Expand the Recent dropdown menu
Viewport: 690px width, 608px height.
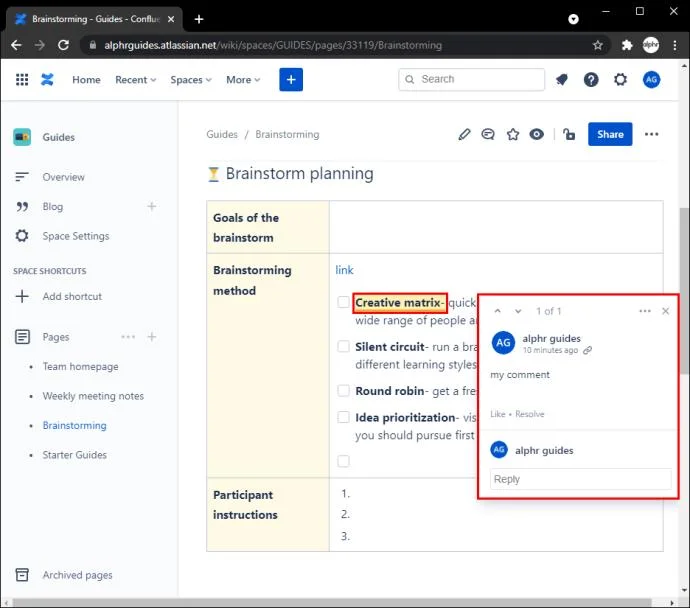pyautogui.click(x=136, y=80)
